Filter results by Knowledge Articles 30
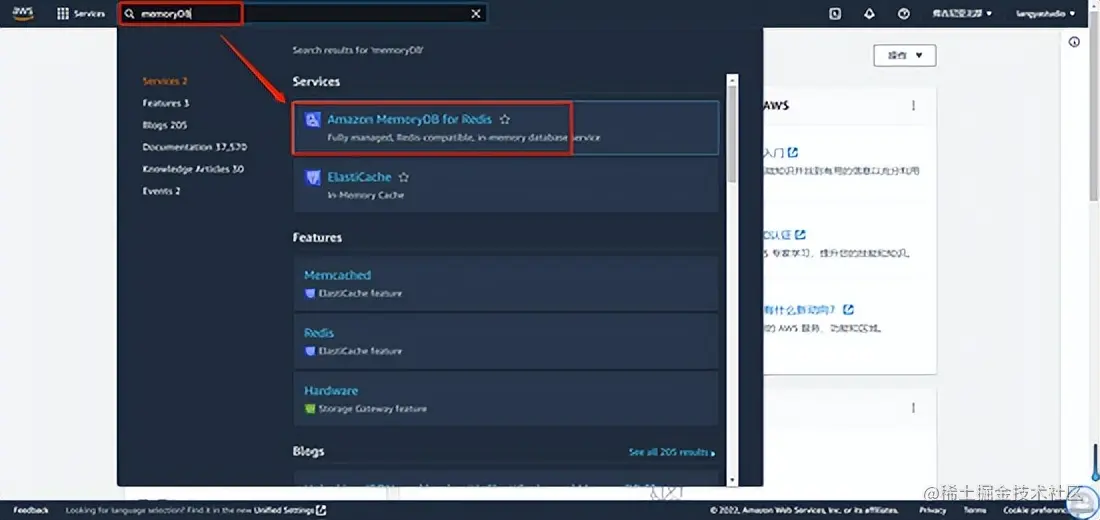The height and width of the screenshot is (520, 1100). tap(193, 169)
